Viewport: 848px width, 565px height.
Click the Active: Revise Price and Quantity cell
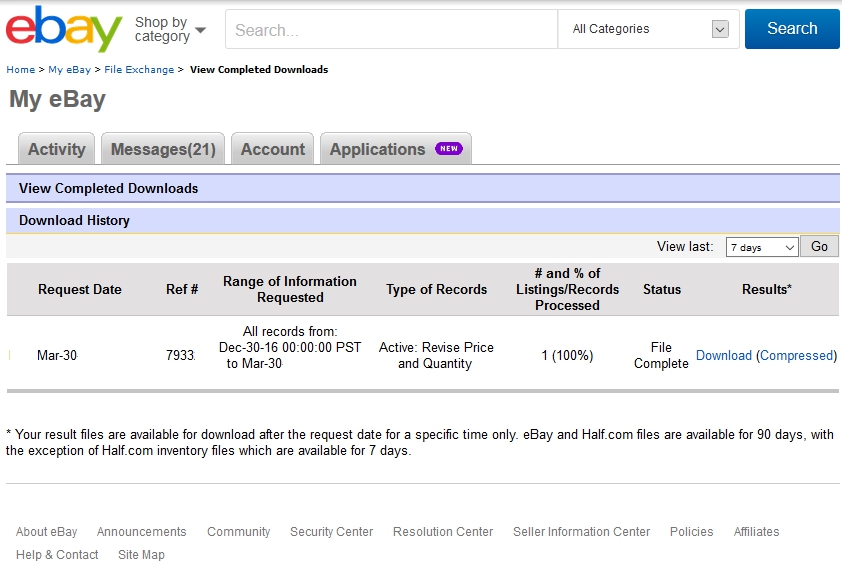[436, 355]
